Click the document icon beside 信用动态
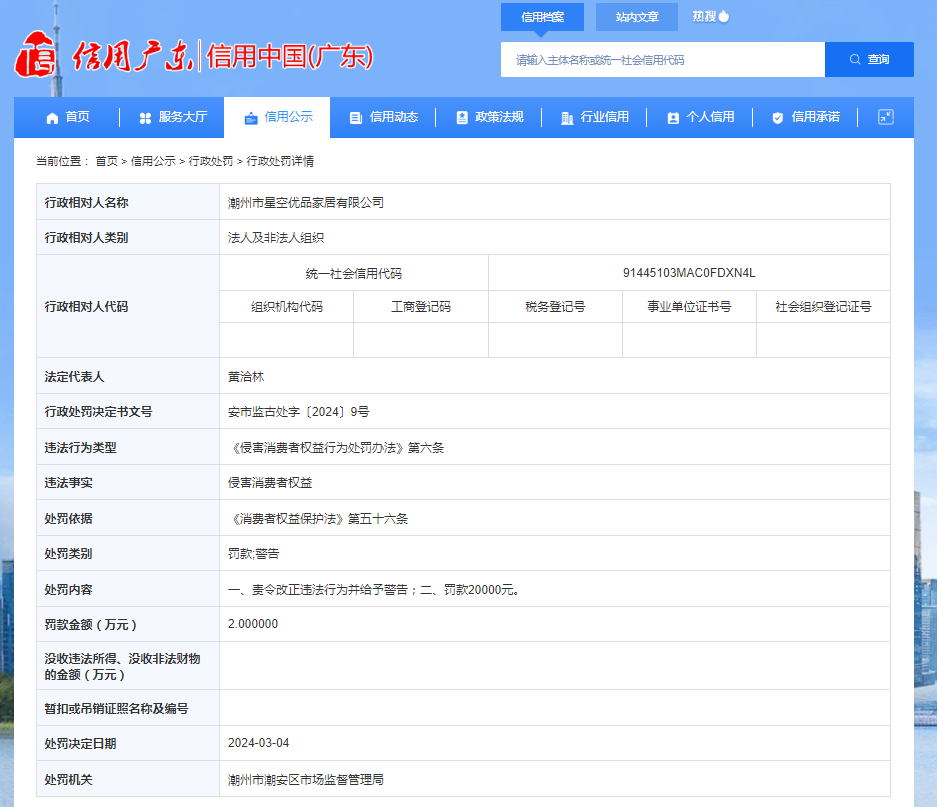The image size is (937, 807). point(356,118)
